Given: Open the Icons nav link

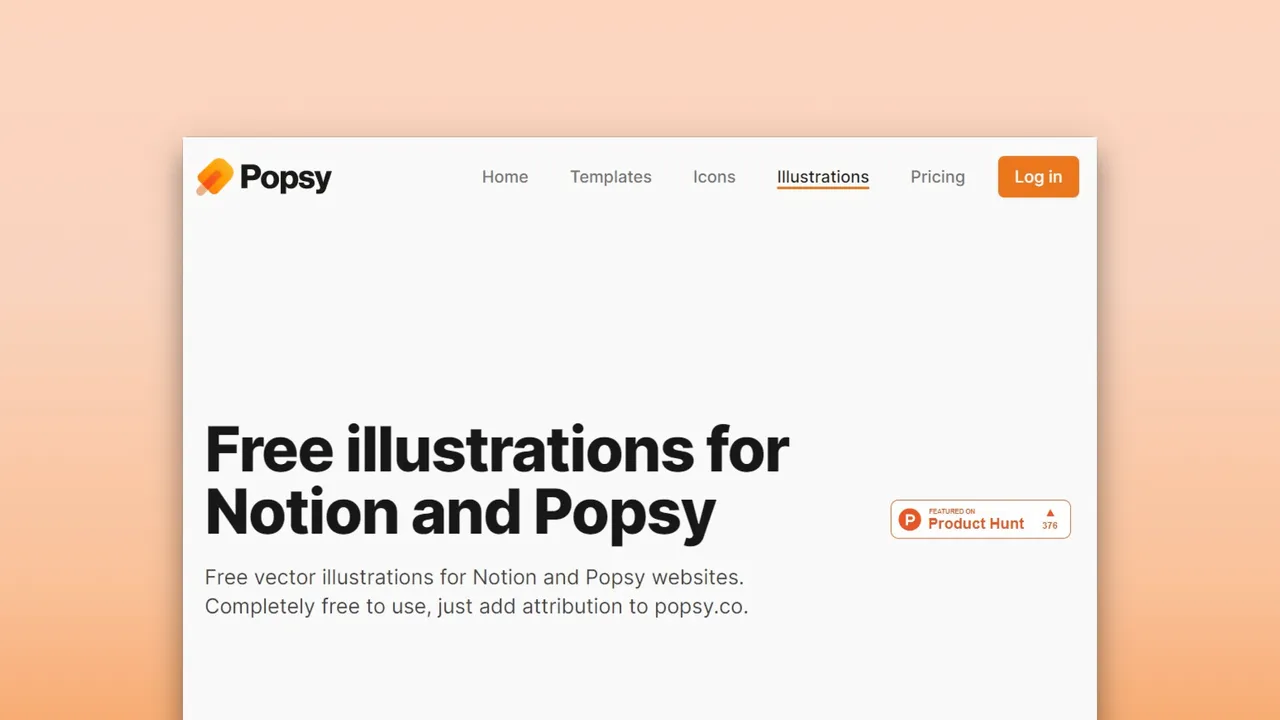Looking at the screenshot, I should click(714, 177).
